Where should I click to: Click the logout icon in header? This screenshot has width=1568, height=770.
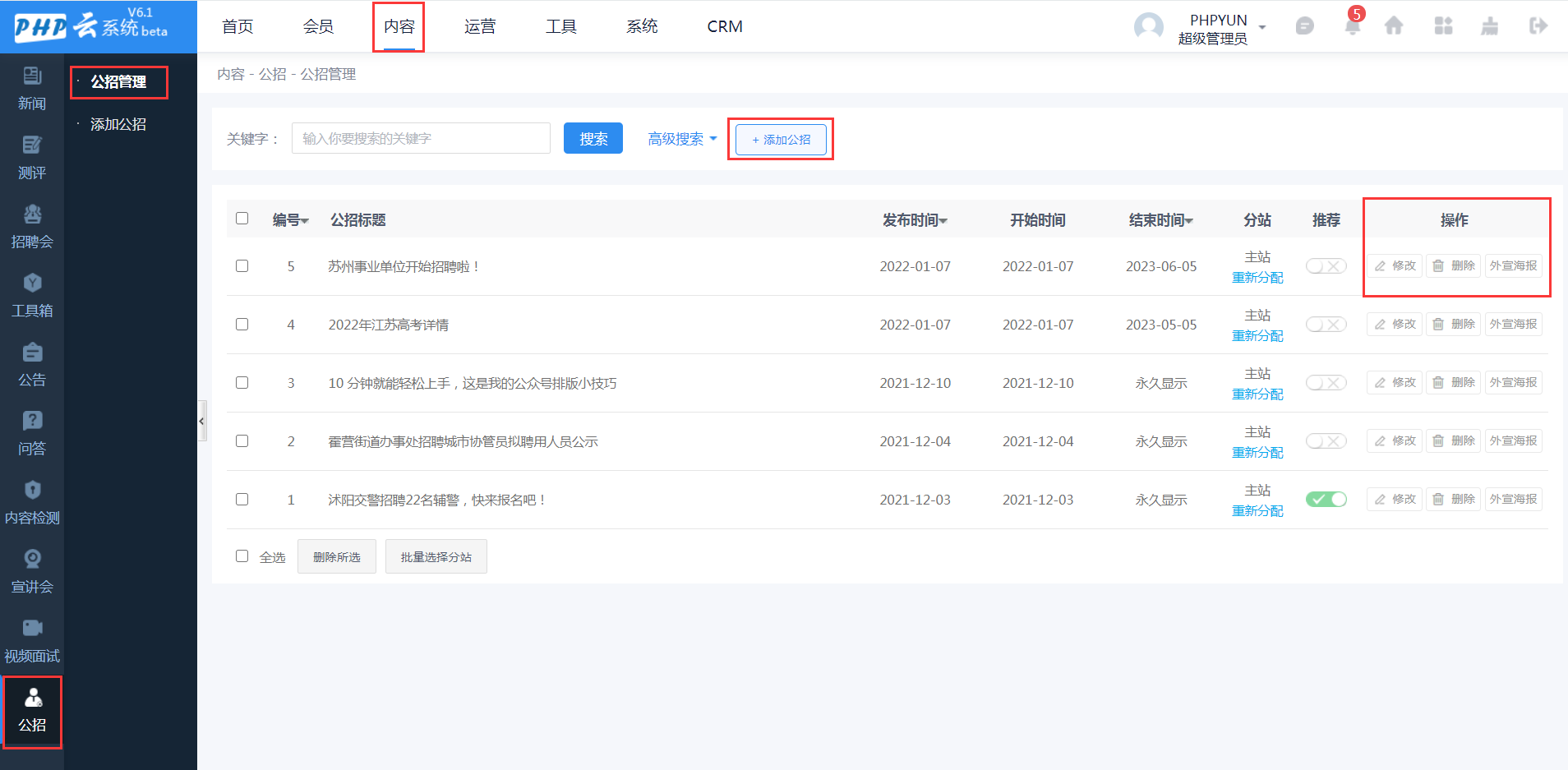(x=1538, y=26)
